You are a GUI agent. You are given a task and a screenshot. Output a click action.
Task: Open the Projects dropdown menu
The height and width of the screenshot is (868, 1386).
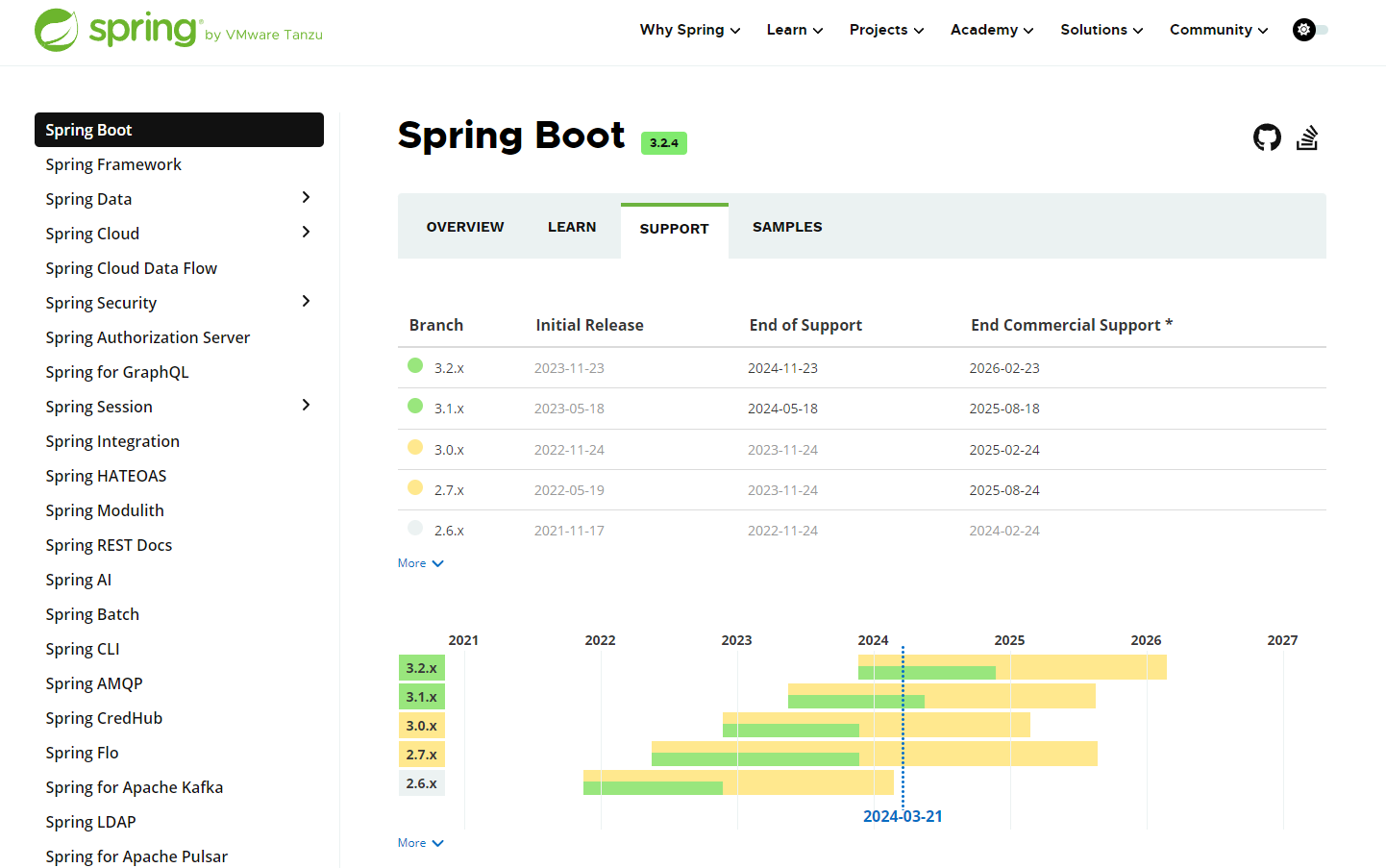click(x=886, y=30)
